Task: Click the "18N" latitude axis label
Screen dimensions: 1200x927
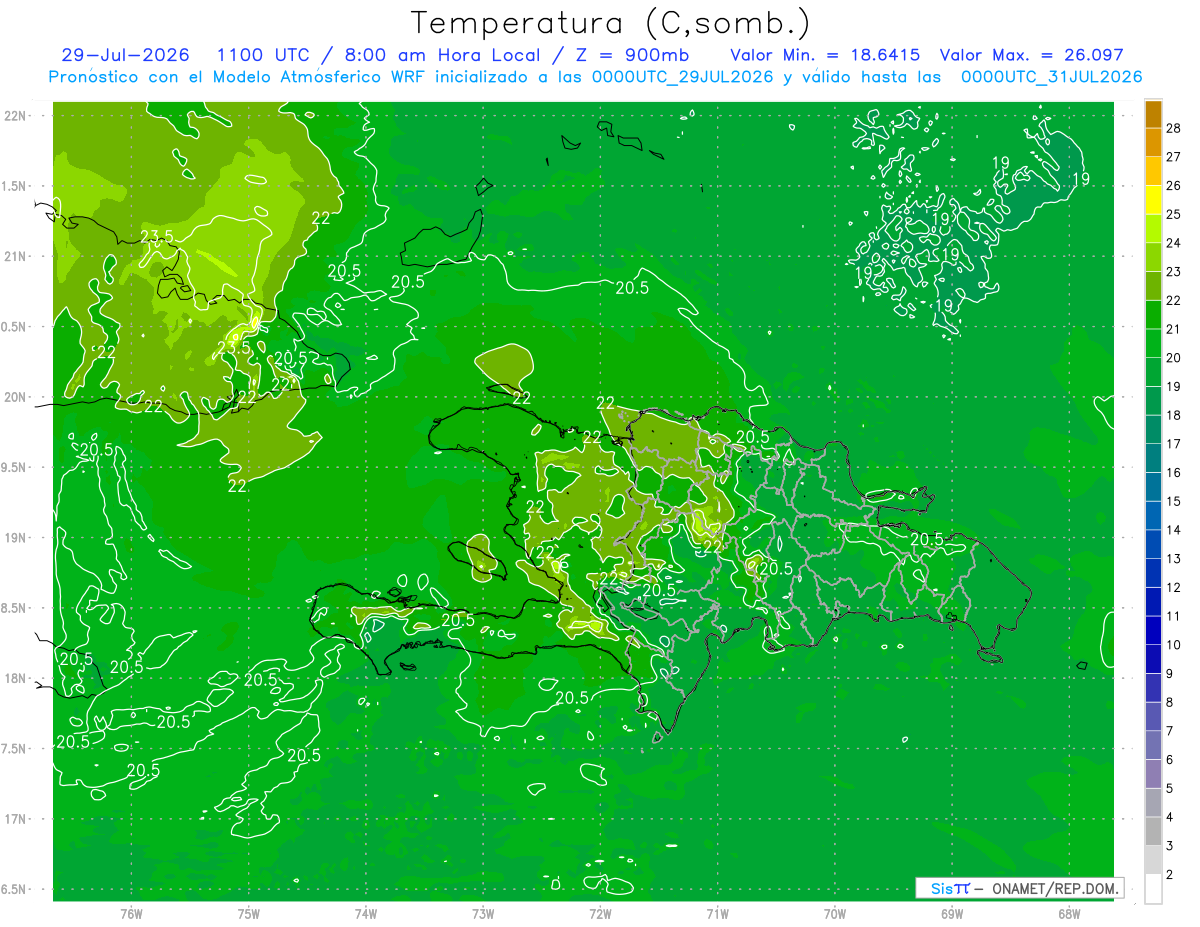Action: (15, 679)
